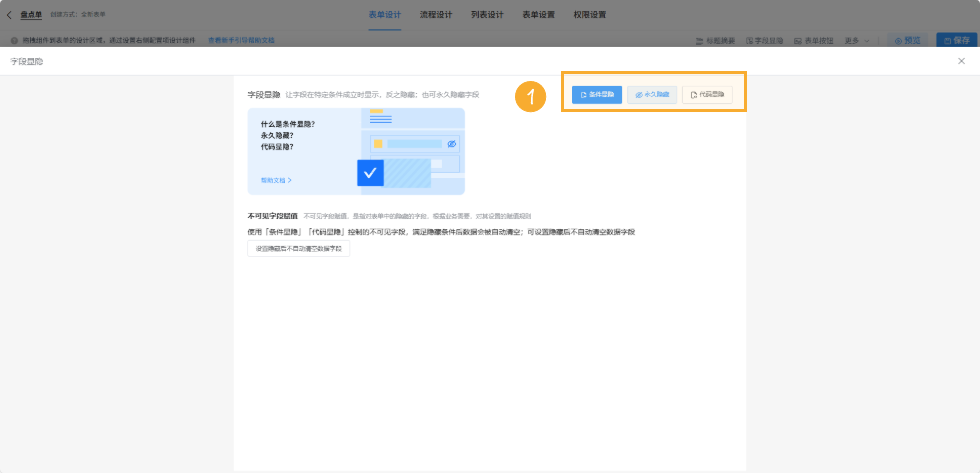Expand the 更多 dropdown
This screenshot has width=980, height=473.
[x=857, y=41]
